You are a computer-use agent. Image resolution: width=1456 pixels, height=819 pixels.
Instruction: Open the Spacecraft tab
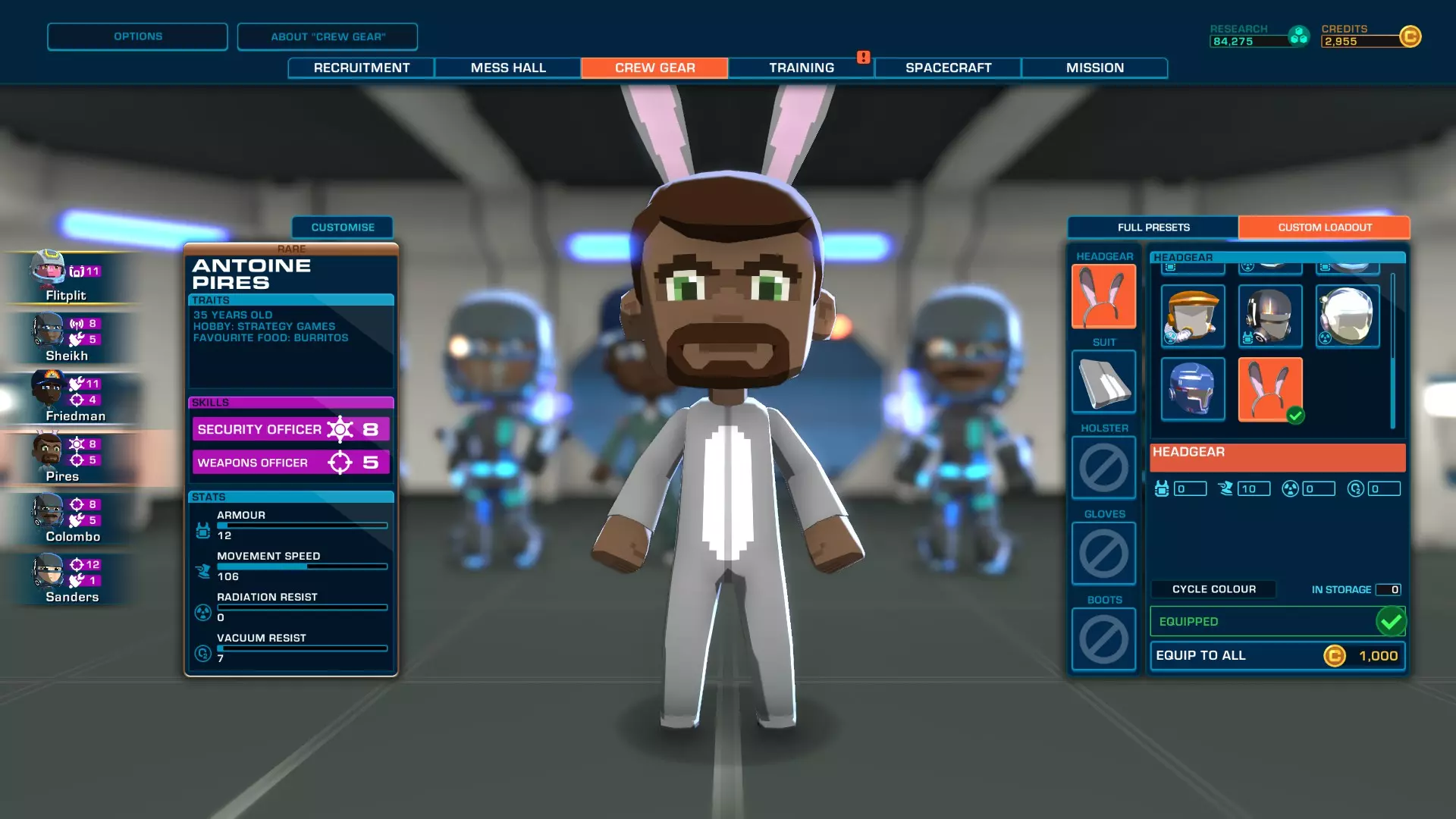(948, 67)
